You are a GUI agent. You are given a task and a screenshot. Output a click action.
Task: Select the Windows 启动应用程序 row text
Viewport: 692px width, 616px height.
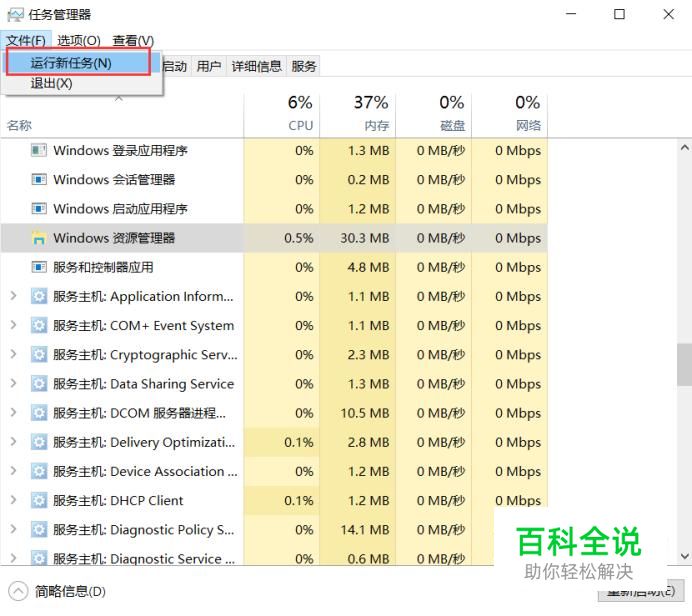pyautogui.click(x=120, y=209)
